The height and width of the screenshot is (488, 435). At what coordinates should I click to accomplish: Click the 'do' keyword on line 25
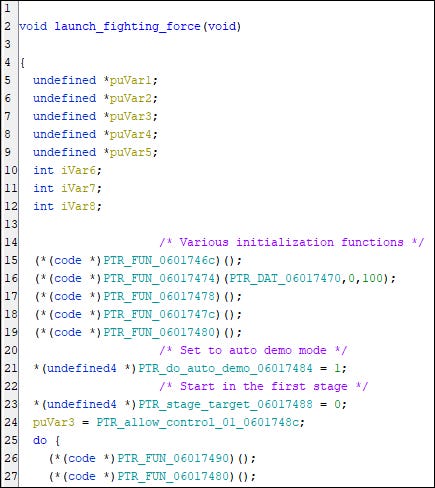tap(40, 440)
